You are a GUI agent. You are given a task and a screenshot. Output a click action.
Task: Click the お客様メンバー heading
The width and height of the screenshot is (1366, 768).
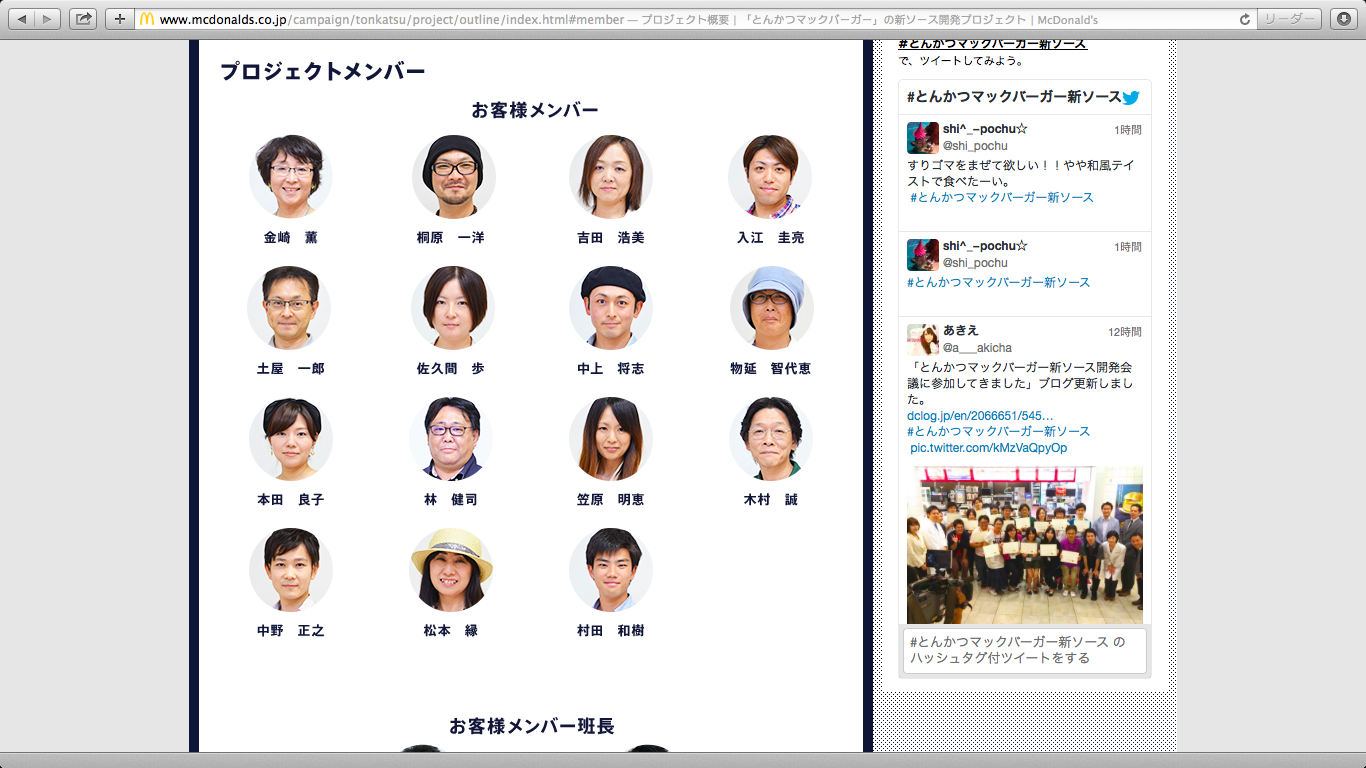click(x=535, y=110)
